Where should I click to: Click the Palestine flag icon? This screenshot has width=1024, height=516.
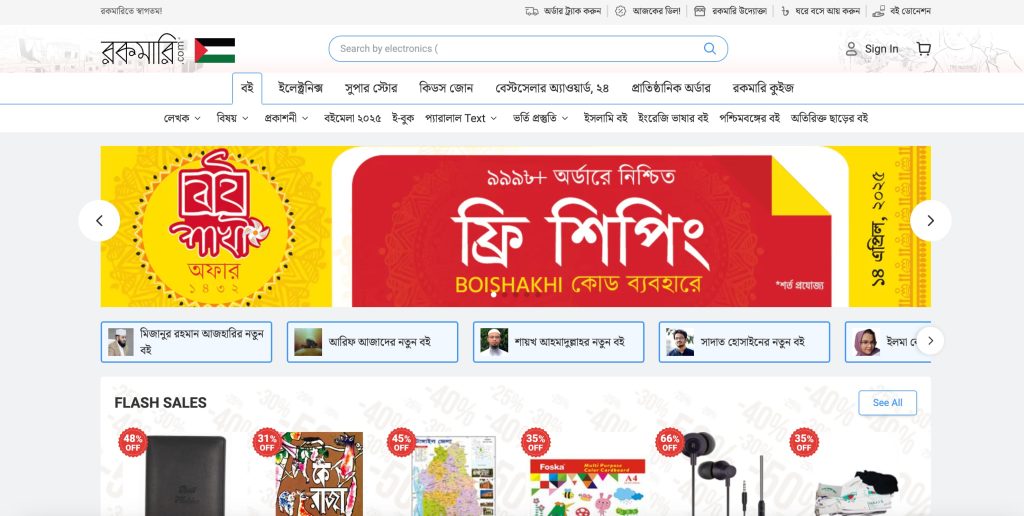[x=215, y=50]
